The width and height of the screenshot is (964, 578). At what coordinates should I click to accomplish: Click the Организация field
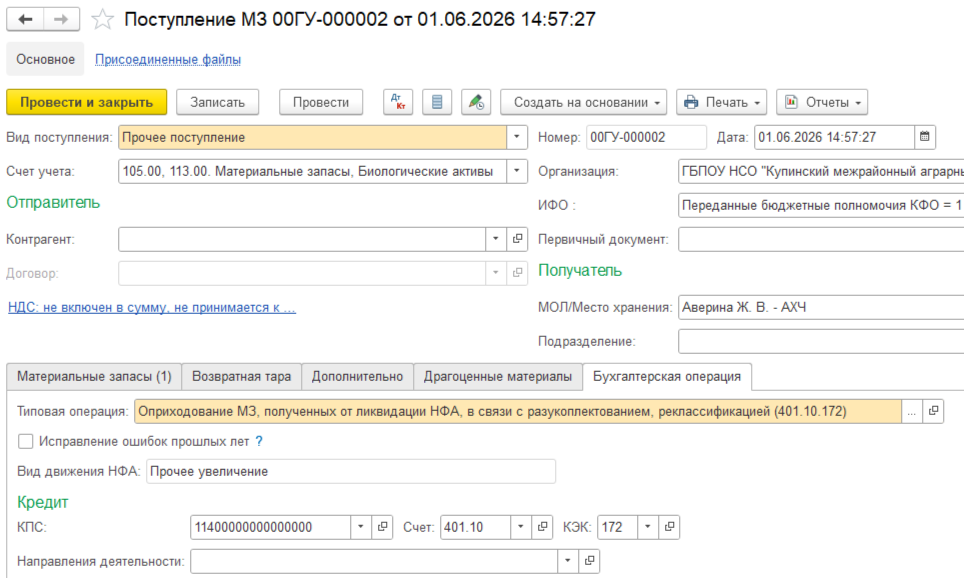tap(821, 171)
